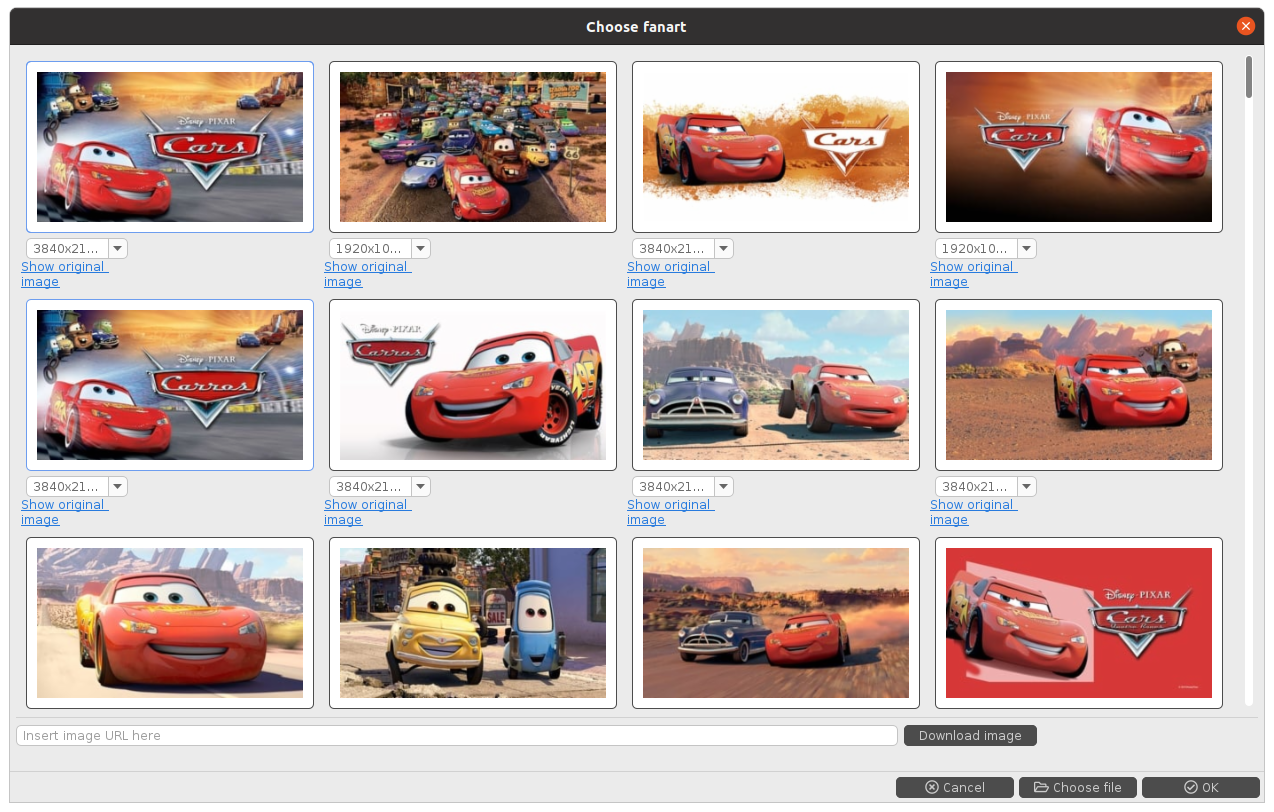Select McQueen with Mater in desert thumbnail
1274x812 pixels.
(x=1078, y=385)
